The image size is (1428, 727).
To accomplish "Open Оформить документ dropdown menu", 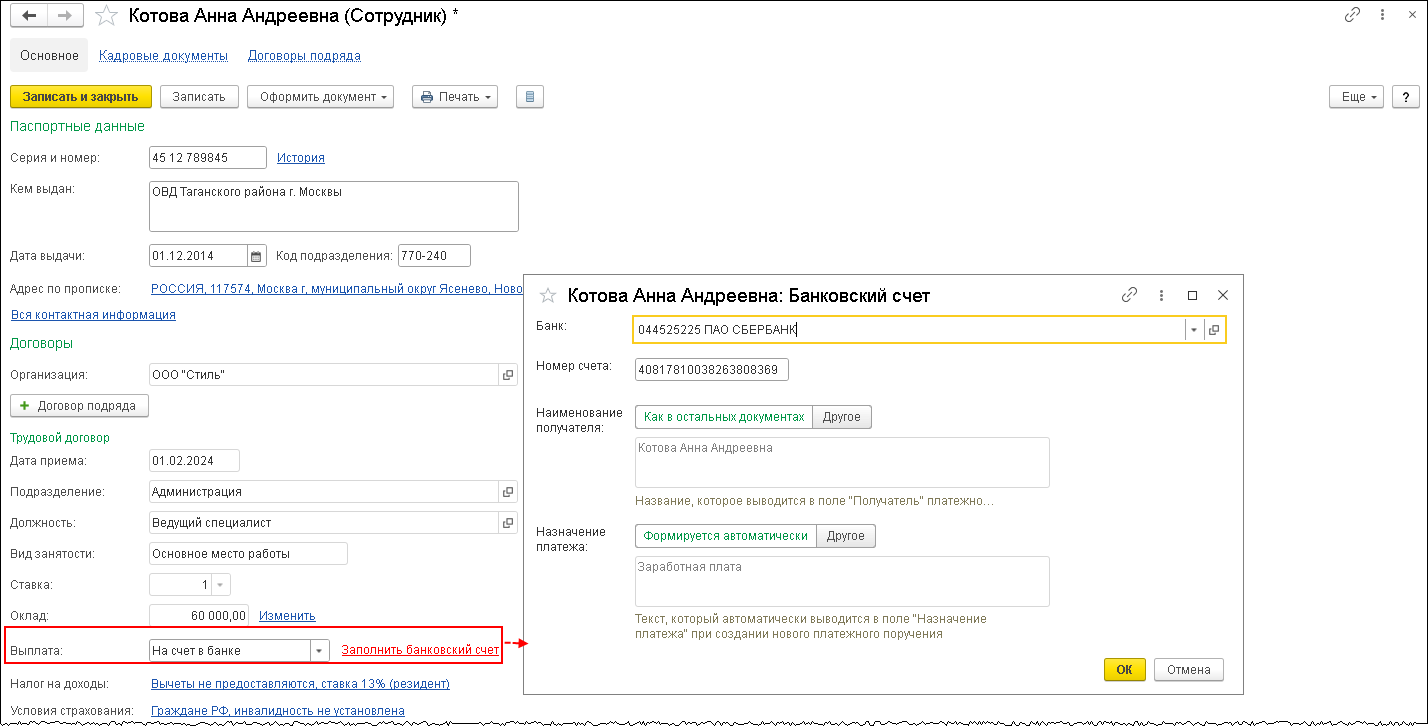I will [321, 97].
